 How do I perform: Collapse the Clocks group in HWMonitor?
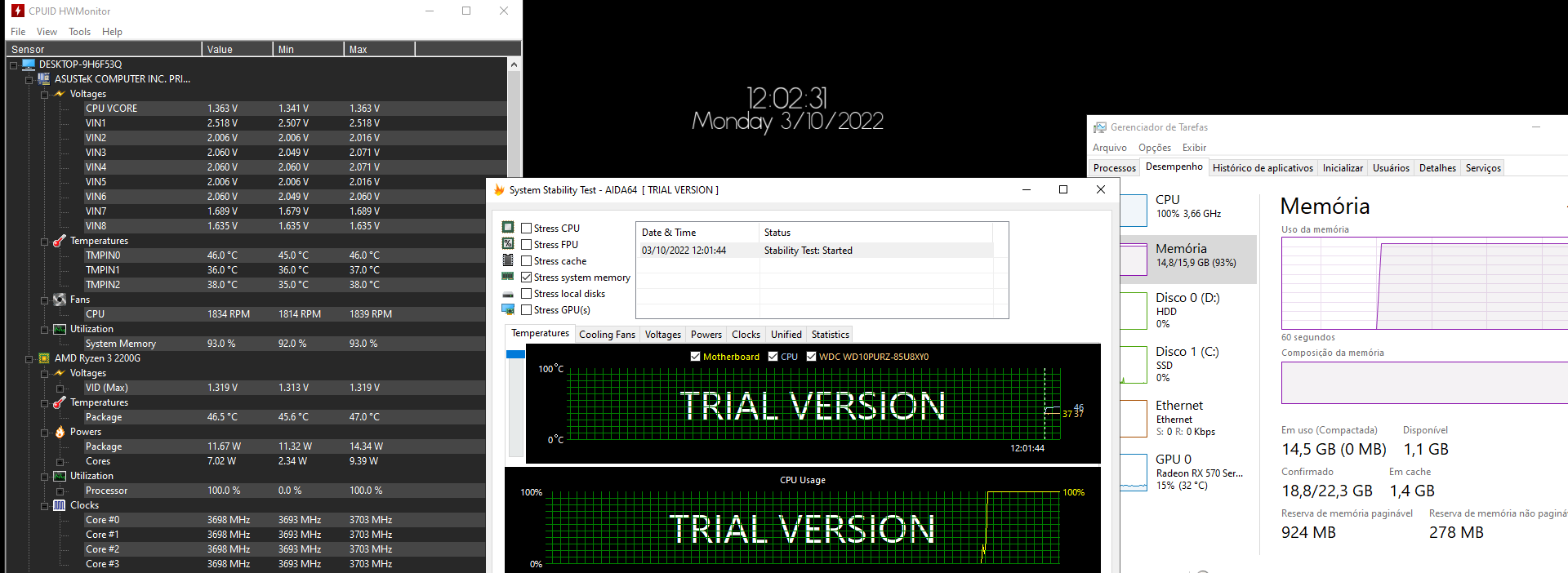45,506
